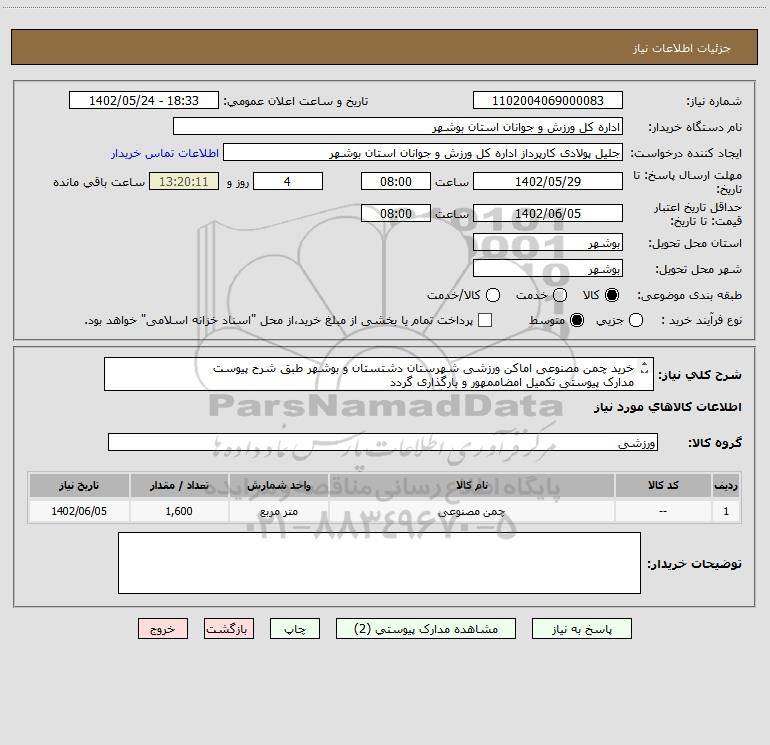Image resolution: width=770 pixels, height=745 pixels.
Task: Open مشاهده مدارک پیوستی (2) button
Action: pyautogui.click(x=426, y=629)
